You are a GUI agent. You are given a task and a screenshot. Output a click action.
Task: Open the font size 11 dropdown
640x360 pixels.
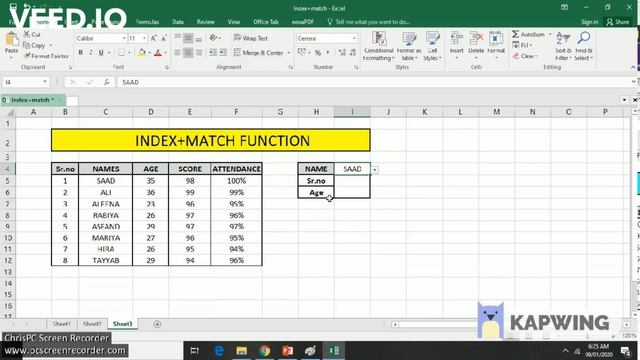(x=144, y=38)
